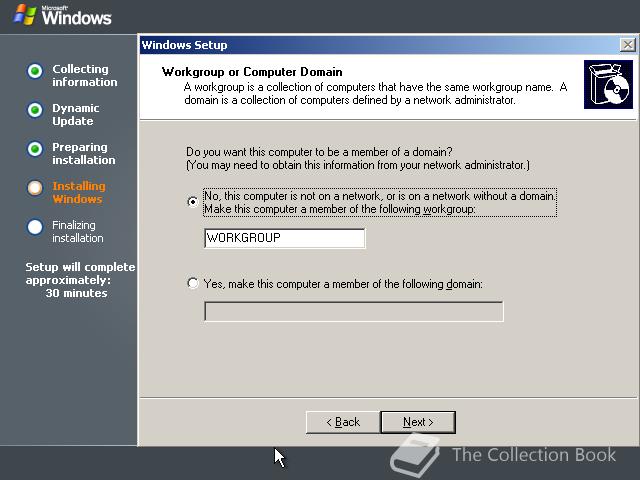This screenshot has height=480, width=640.
Task: Go back with the Back button
Action: point(343,422)
